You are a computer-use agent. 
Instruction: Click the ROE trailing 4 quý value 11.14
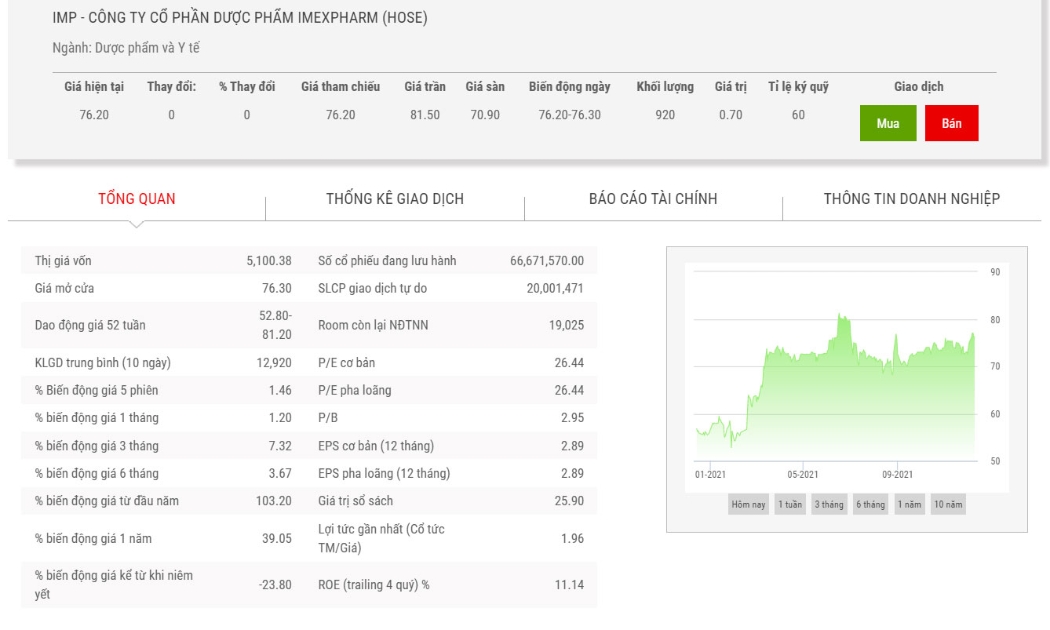[569, 584]
